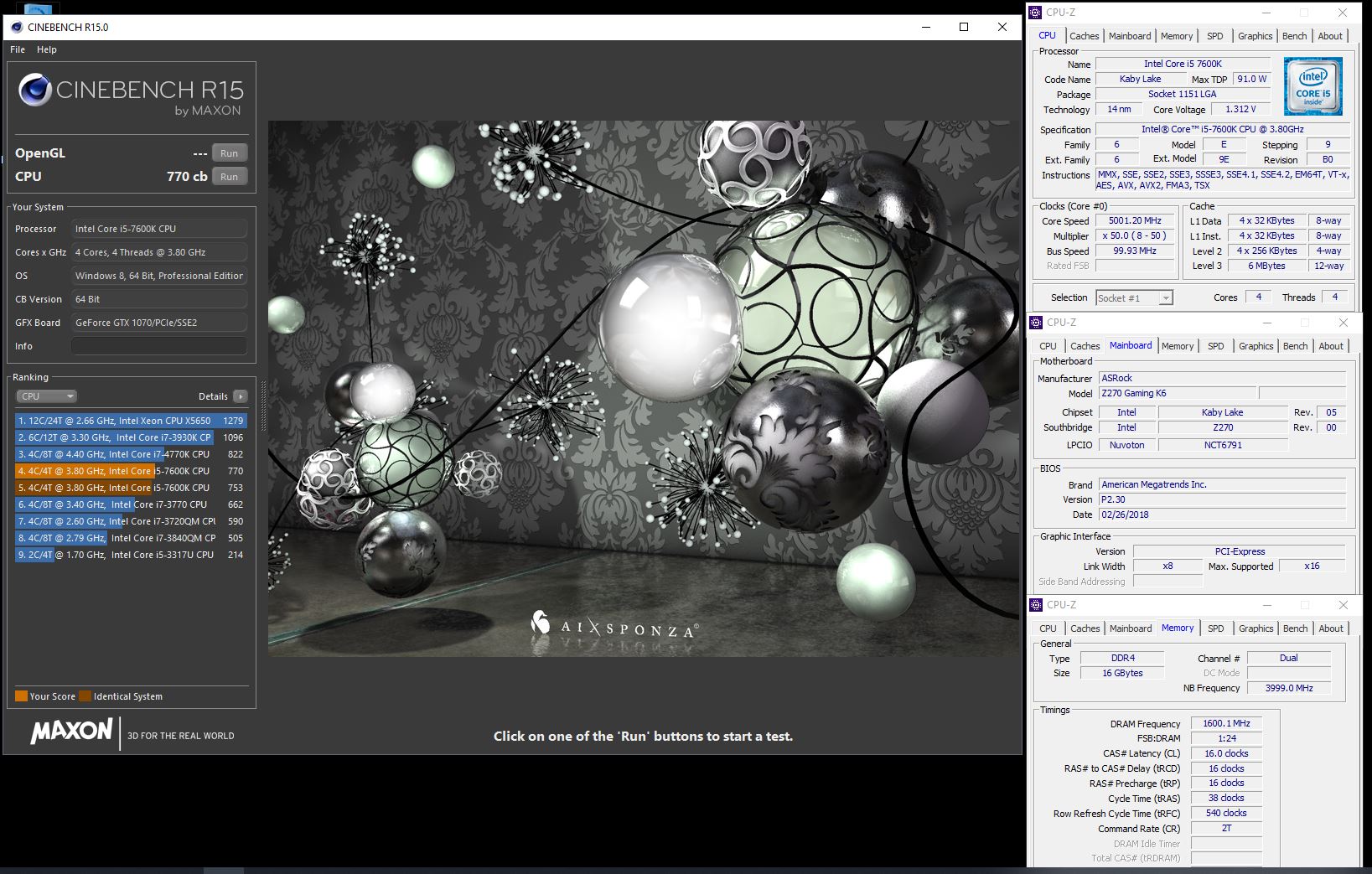This screenshot has width=1372, height=874.
Task: Click the Info input field
Action: click(x=159, y=346)
